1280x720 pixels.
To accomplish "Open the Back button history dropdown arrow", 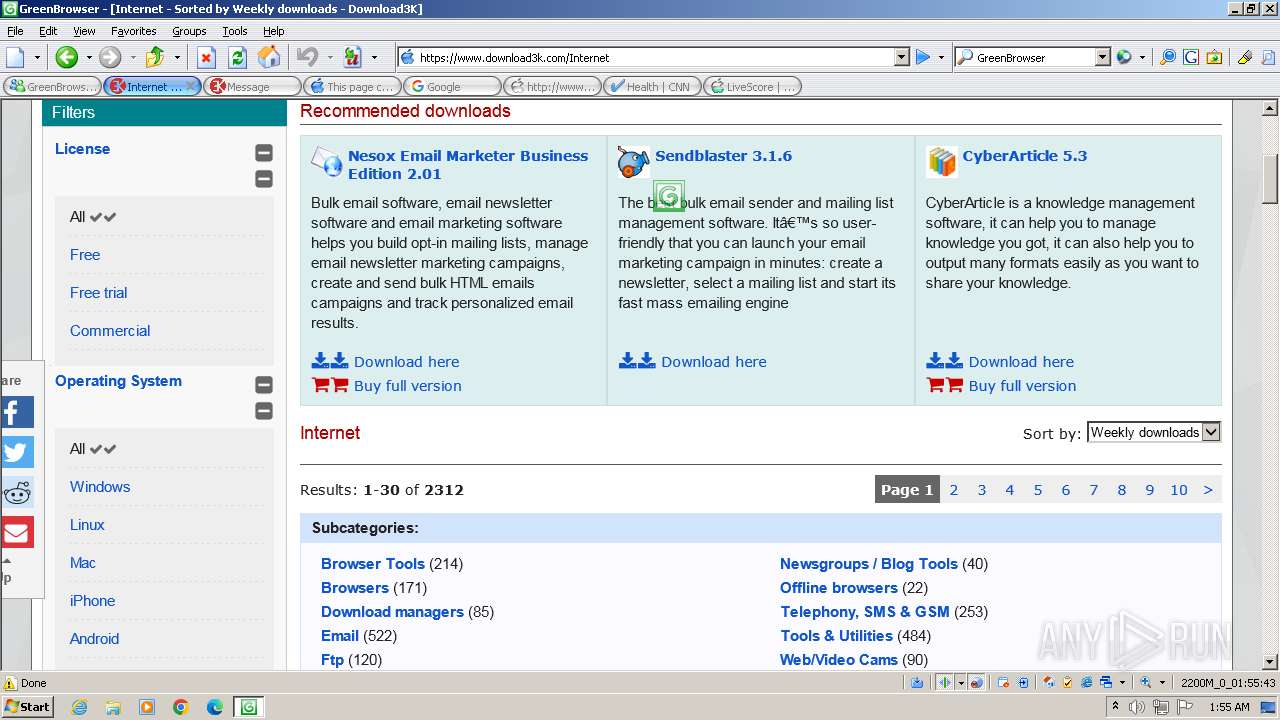I will coord(88,57).
